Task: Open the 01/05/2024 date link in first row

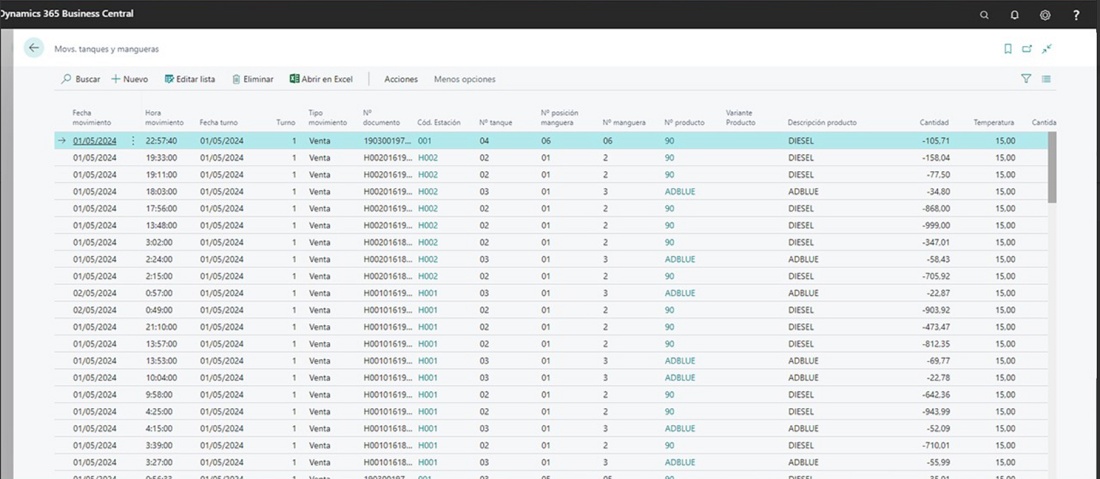Action: (x=95, y=141)
